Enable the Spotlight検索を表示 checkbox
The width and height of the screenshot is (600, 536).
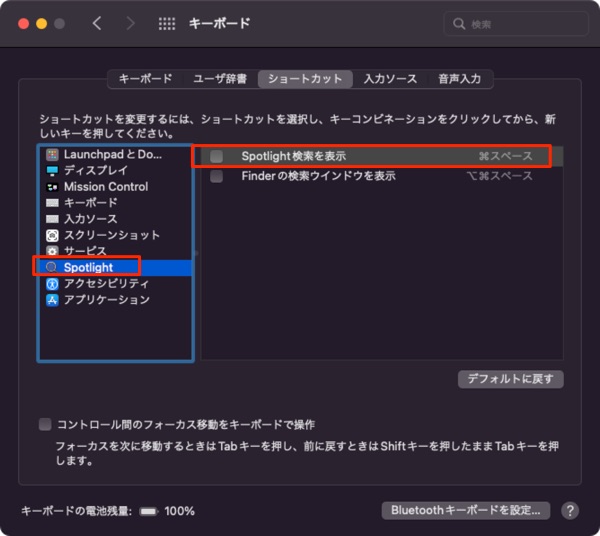[217, 156]
